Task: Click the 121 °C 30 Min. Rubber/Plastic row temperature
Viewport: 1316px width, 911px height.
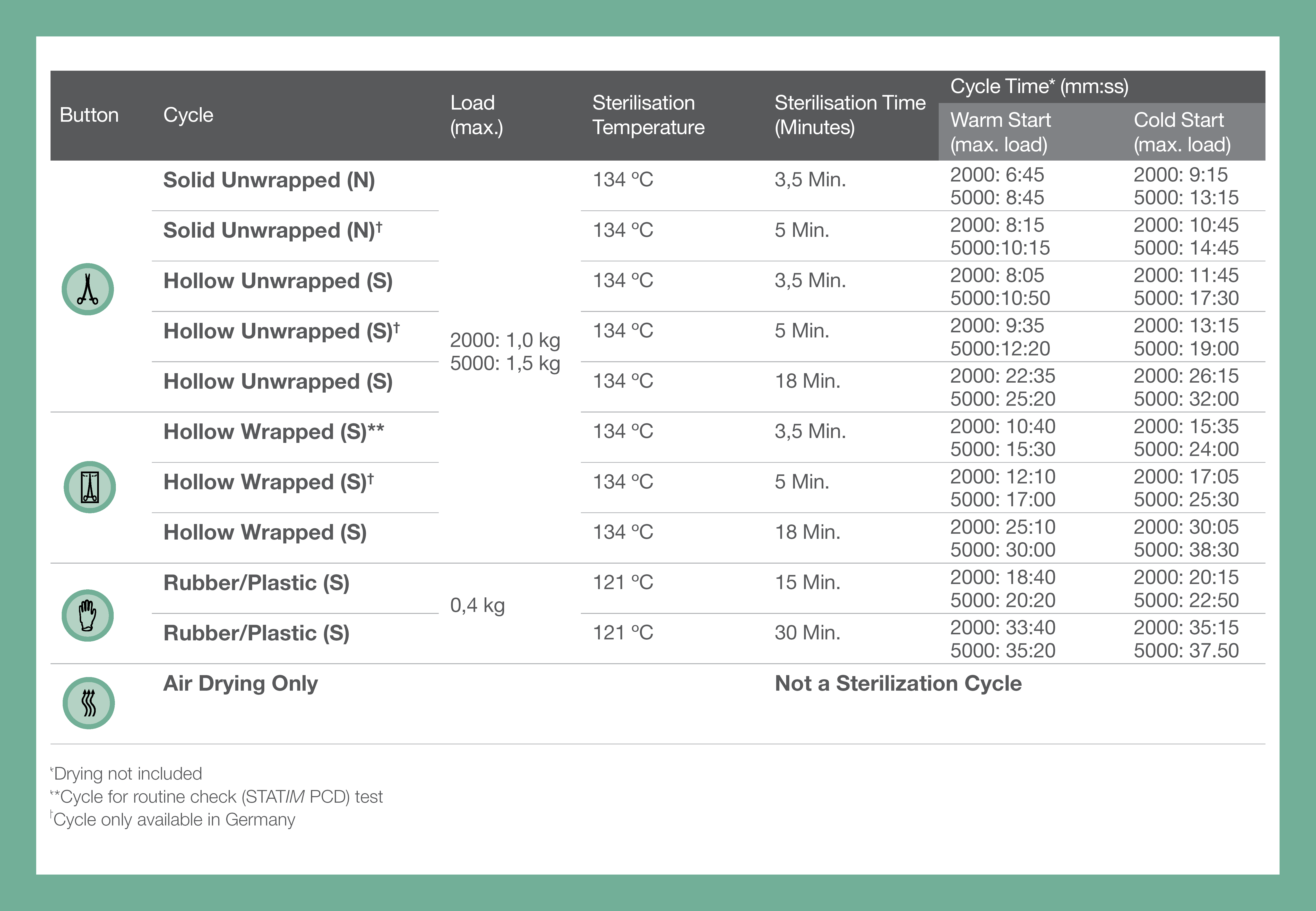Action: point(623,632)
